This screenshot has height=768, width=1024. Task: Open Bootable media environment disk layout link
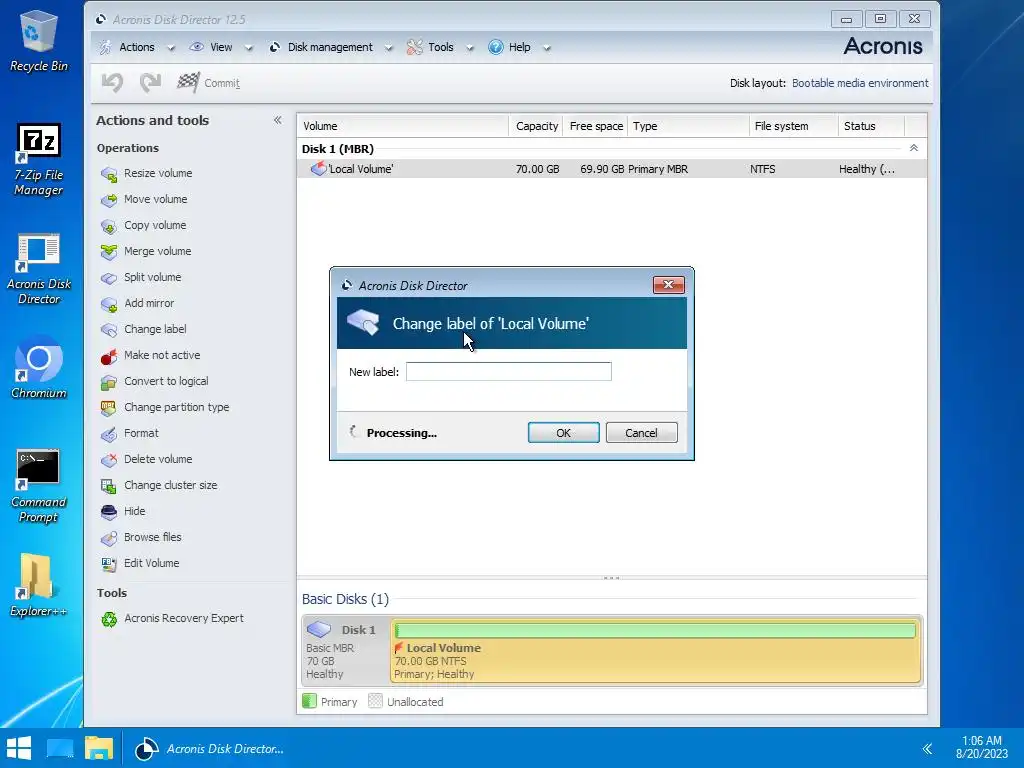[x=860, y=83]
